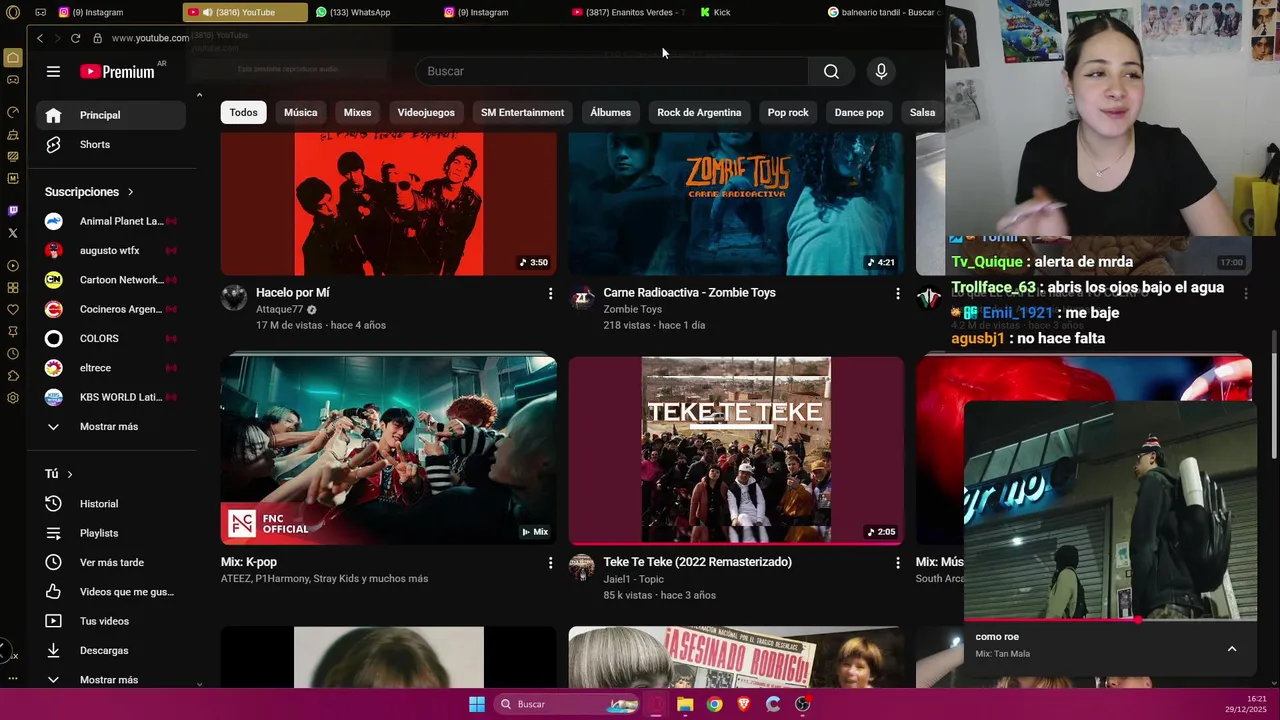Click the YouTube Premium logo
Screen dimensions: 1280x720
[x=117, y=71]
